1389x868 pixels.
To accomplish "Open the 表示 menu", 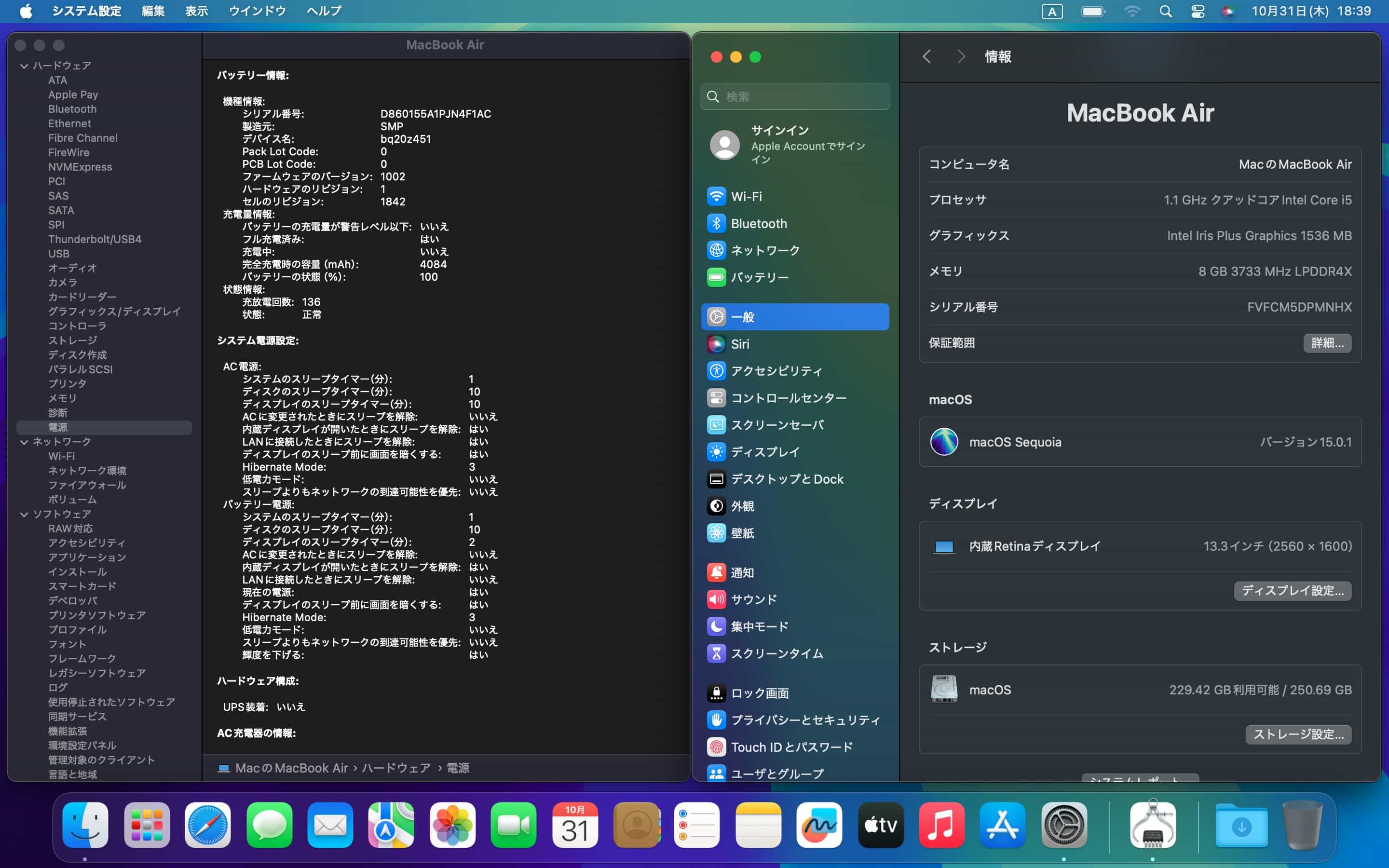I will point(196,11).
